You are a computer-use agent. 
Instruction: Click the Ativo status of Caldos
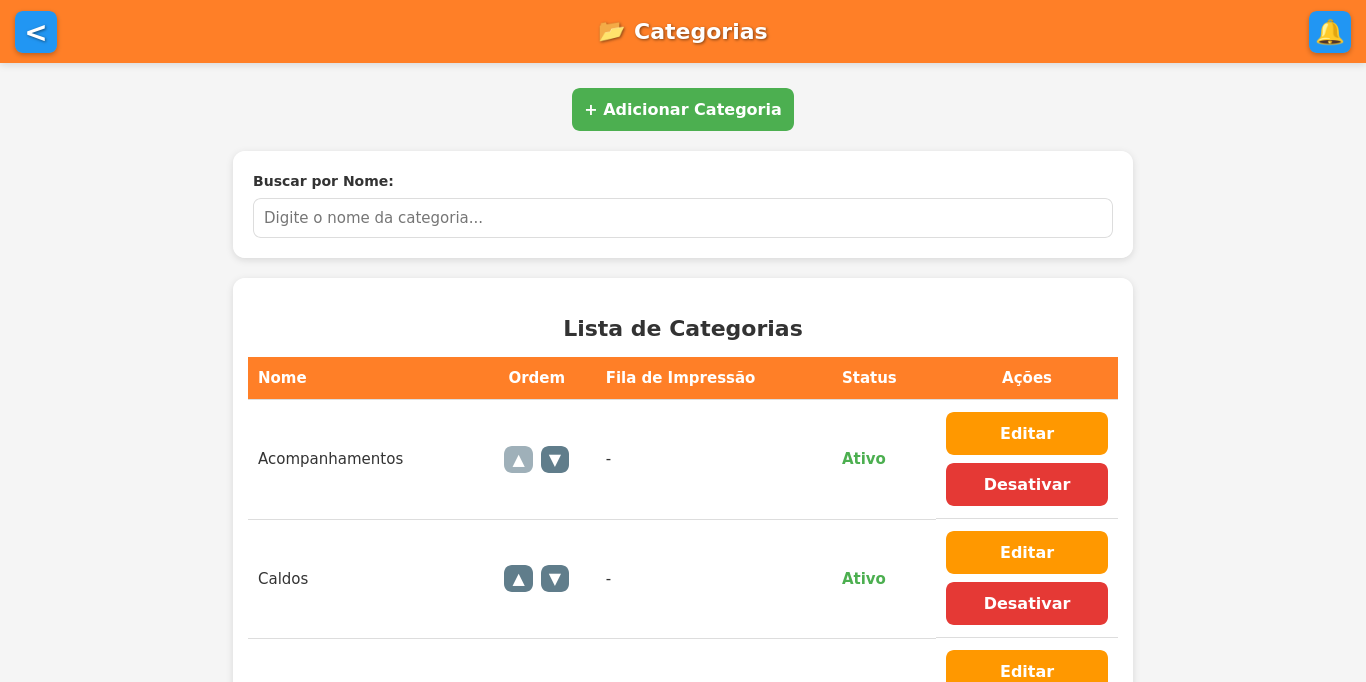click(863, 578)
